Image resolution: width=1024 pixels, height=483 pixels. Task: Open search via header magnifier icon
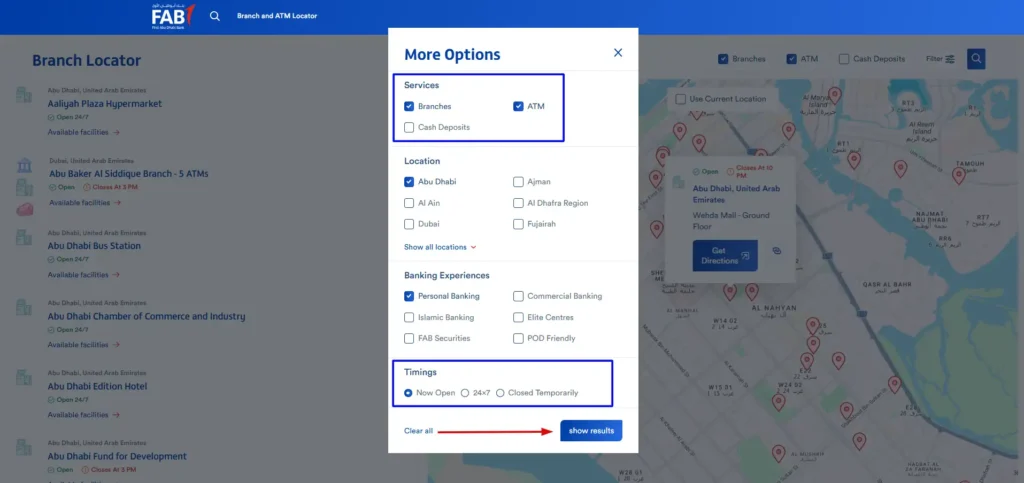pyautogui.click(x=215, y=16)
